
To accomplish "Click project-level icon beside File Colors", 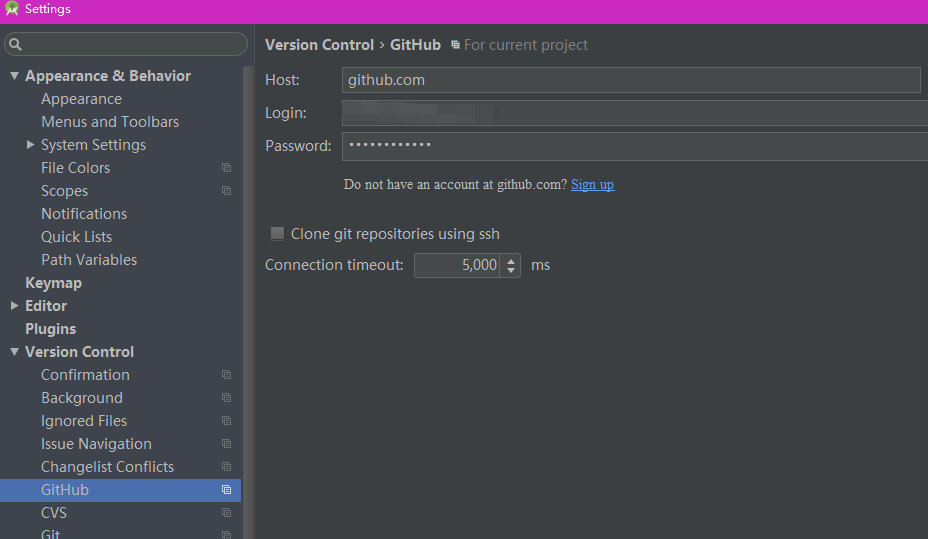I will [226, 168].
